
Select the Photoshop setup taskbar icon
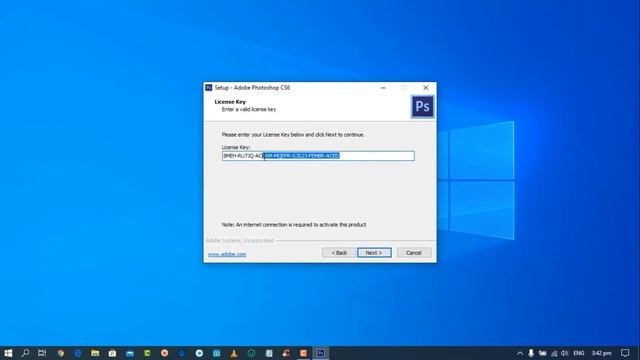[321, 353]
